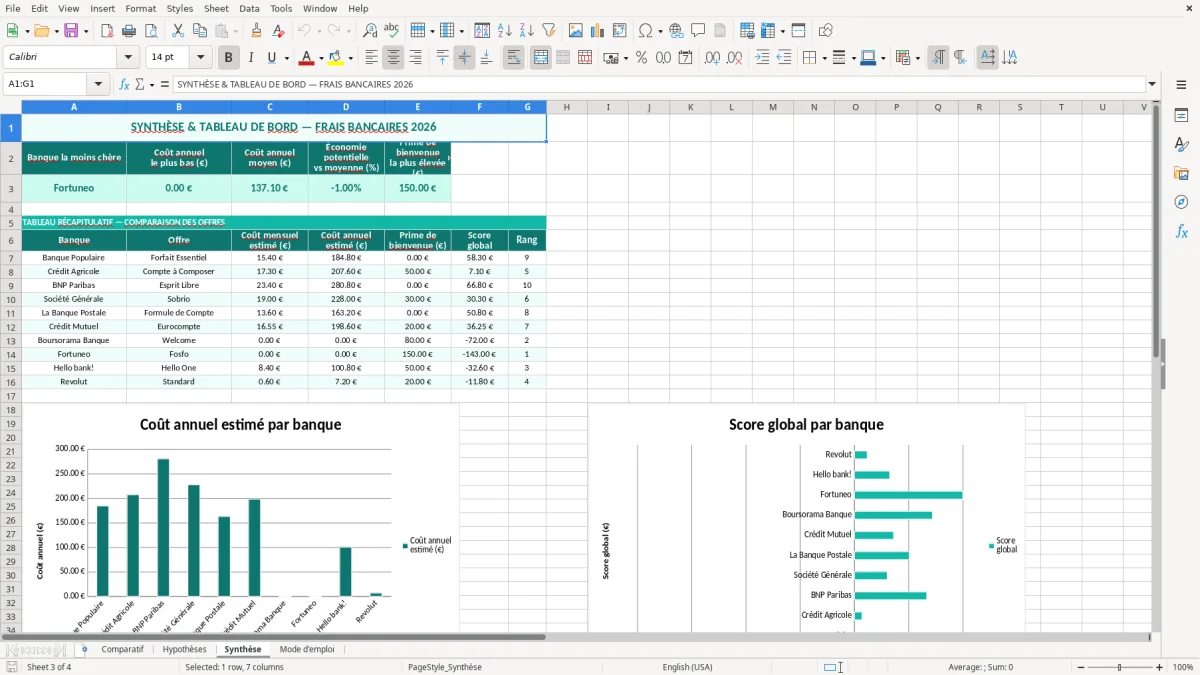Click the Sort dialog icon

[x=482, y=31]
